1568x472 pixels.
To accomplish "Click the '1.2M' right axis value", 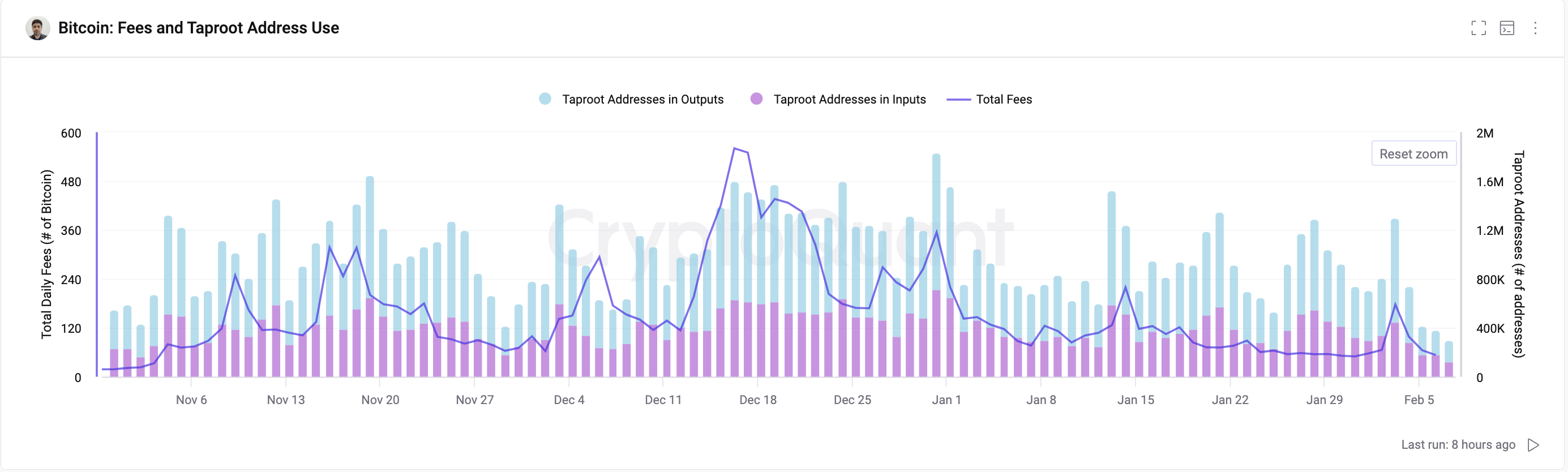I will [x=1489, y=230].
